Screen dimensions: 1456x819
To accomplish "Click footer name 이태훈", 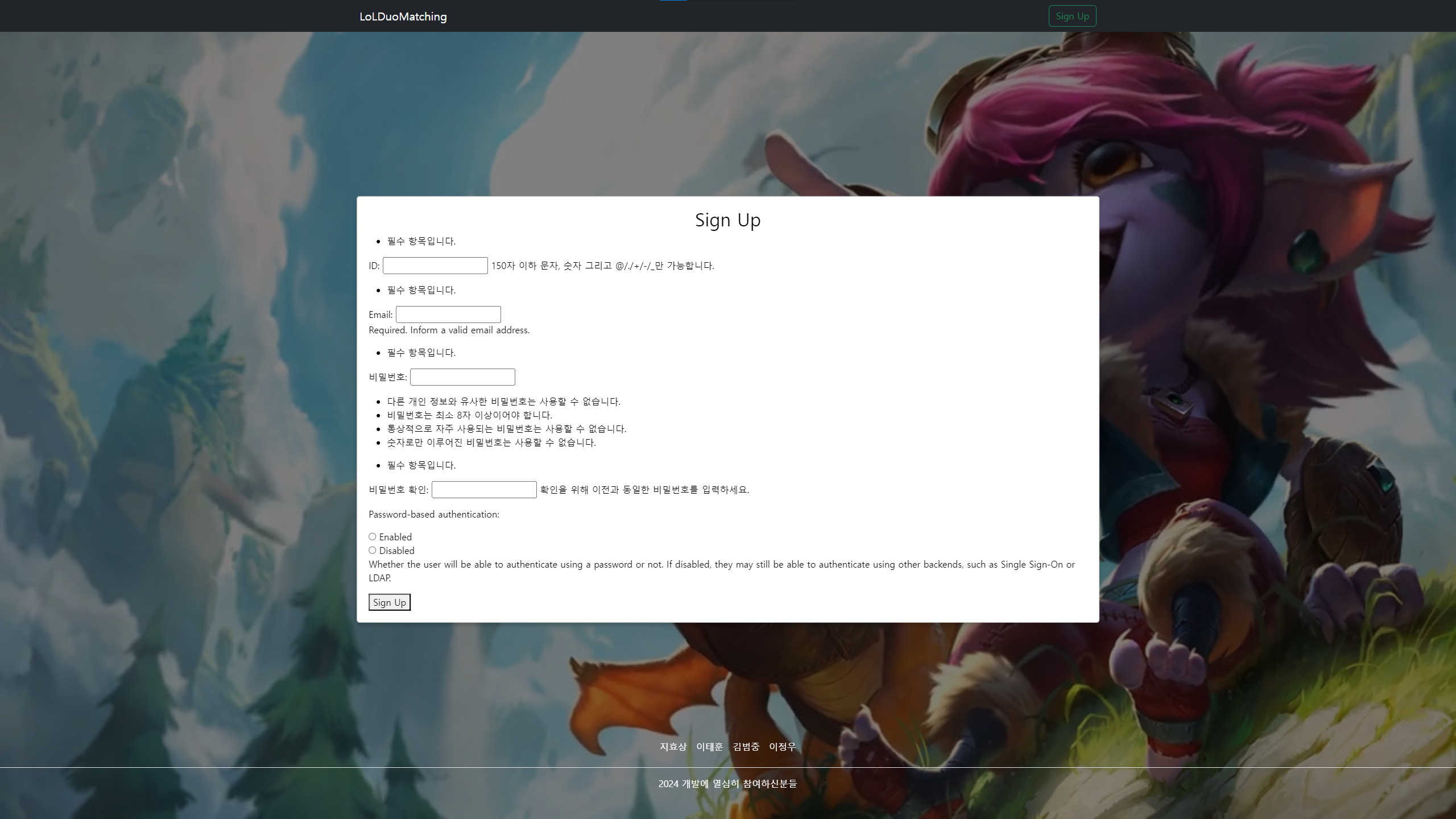I will tap(710, 747).
